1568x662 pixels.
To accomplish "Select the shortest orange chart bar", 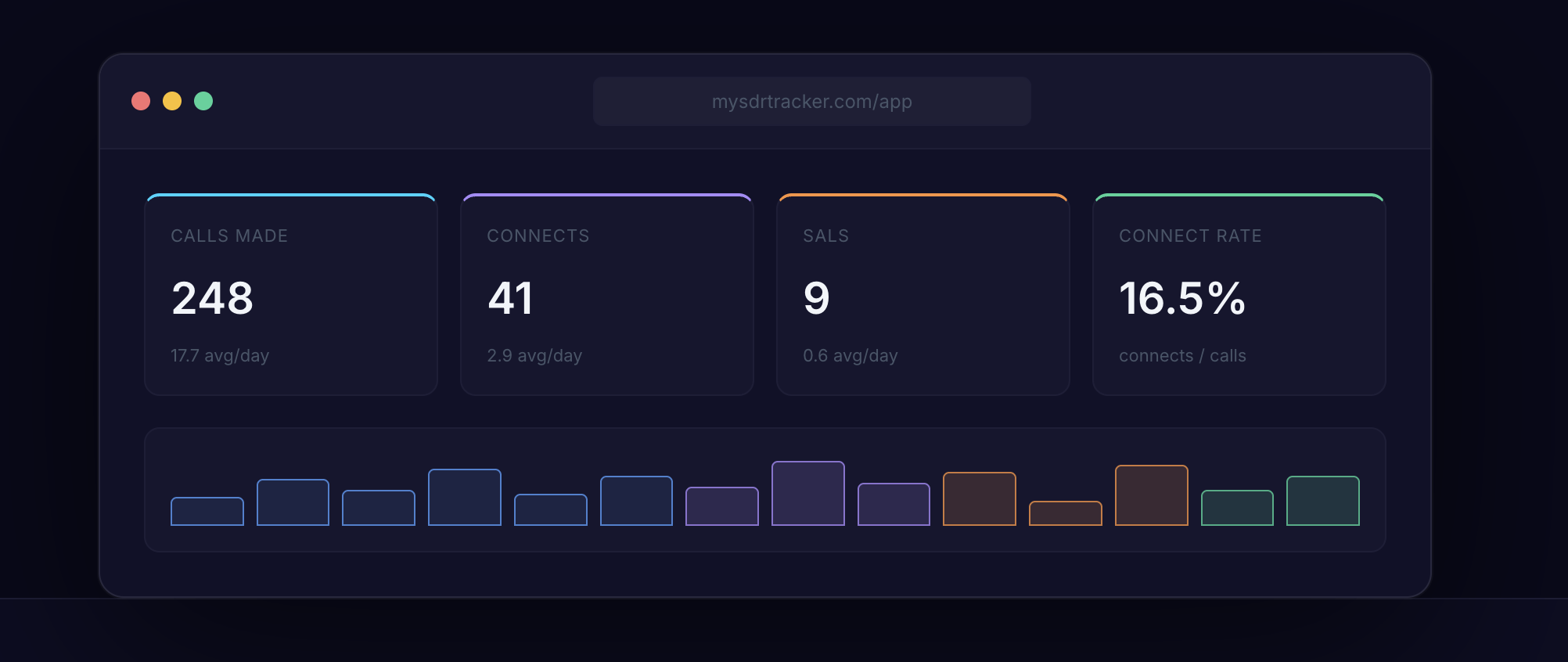I will click(x=1066, y=513).
